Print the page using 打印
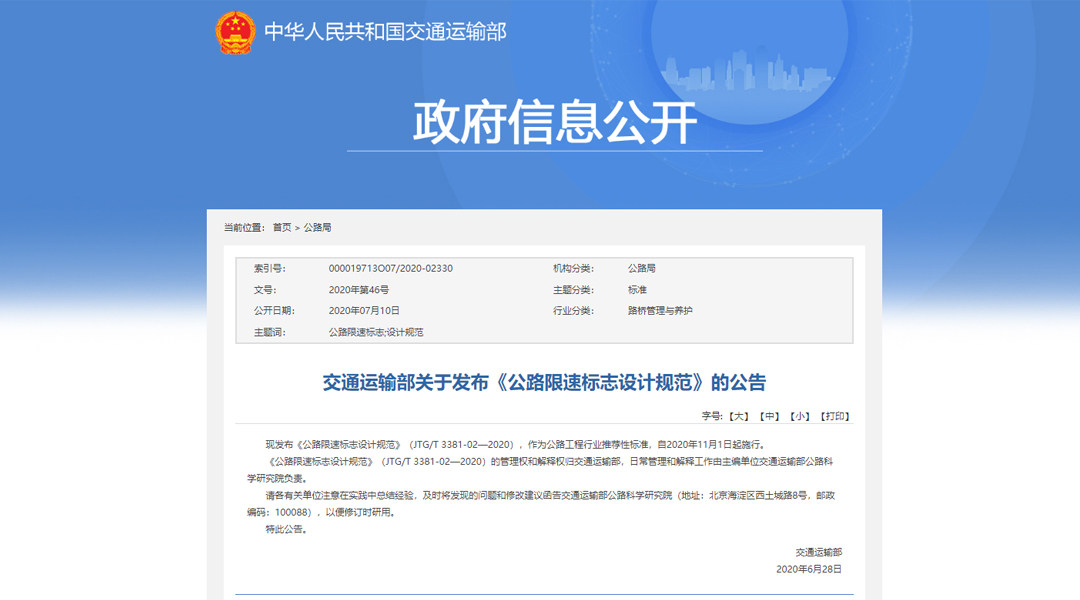Viewport: 1080px width, 600px height. (834, 416)
